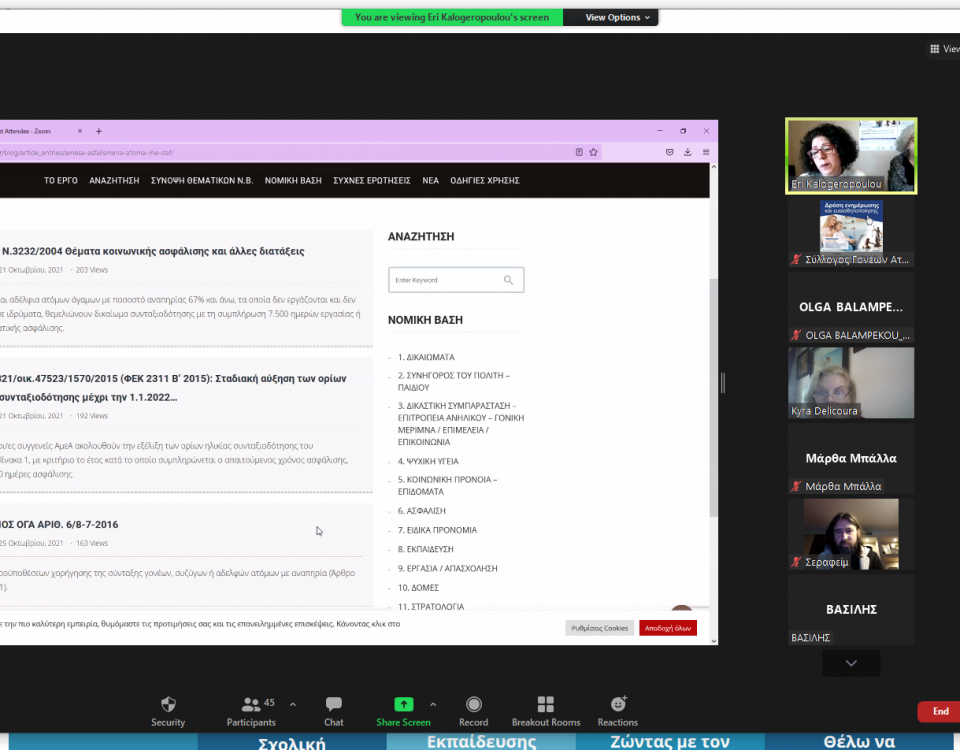The height and width of the screenshot is (750, 960).
Task: Select Kyra Delicoura video thumbnail
Action: (x=851, y=383)
